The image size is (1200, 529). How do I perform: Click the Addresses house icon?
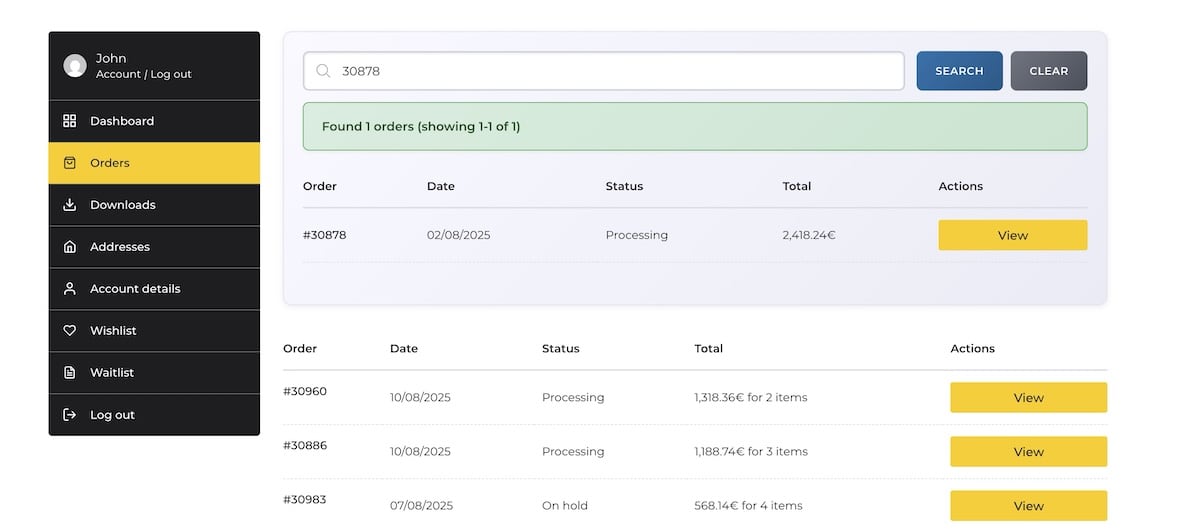tap(70, 247)
